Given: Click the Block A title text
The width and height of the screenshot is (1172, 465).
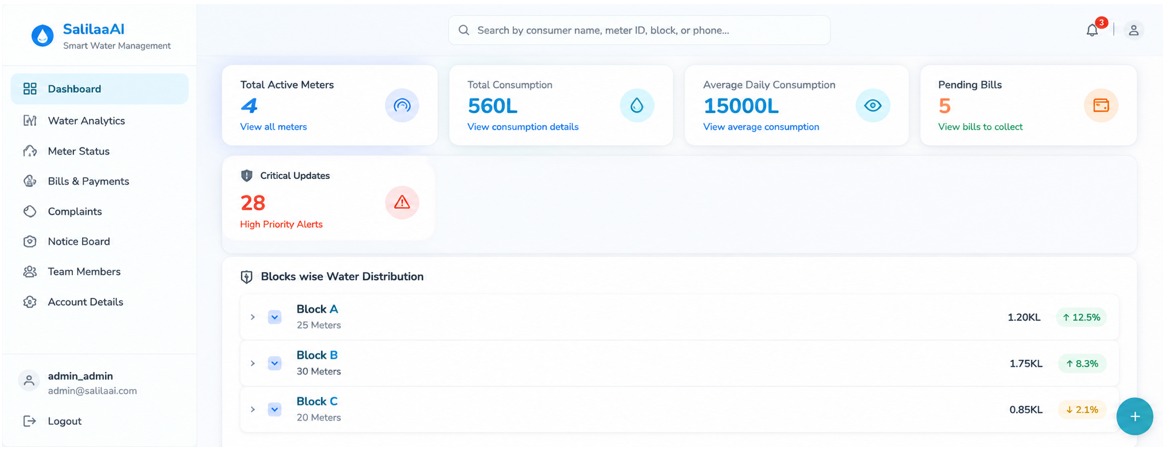Looking at the screenshot, I should 317,309.
